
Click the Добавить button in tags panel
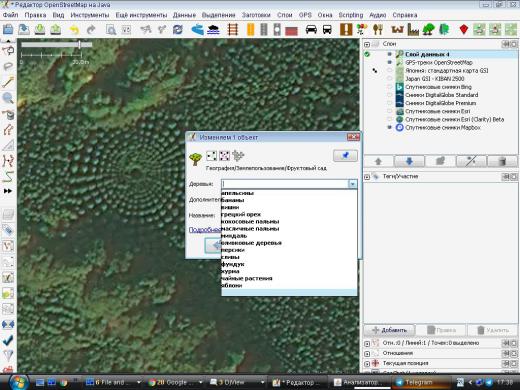click(x=389, y=330)
